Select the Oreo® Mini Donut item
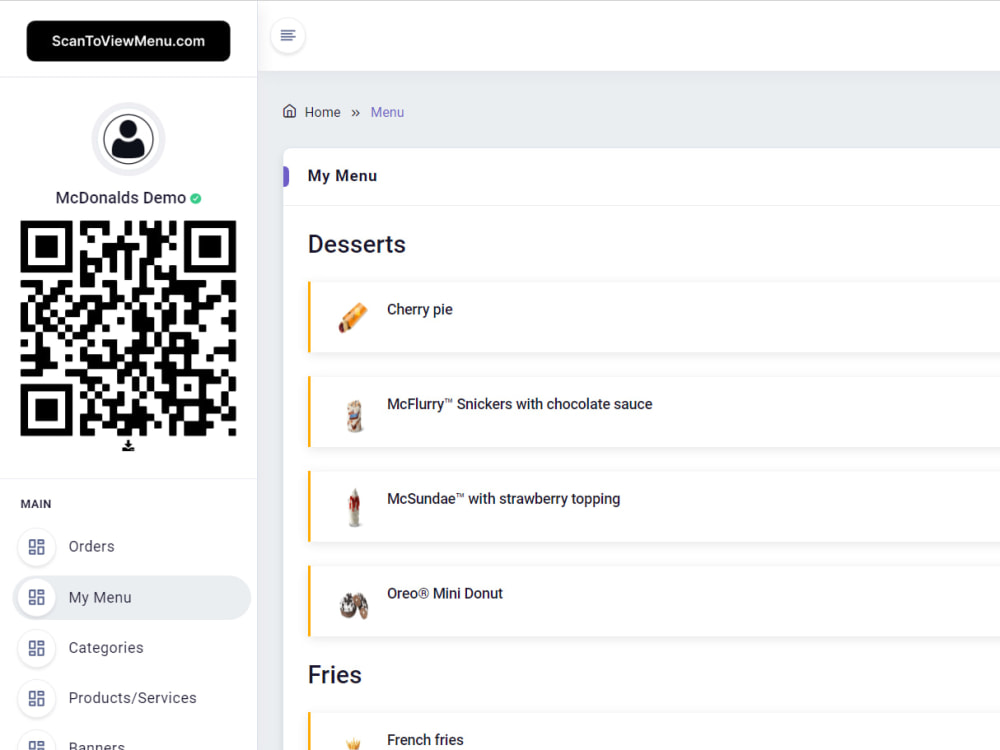This screenshot has width=1000, height=750. click(x=654, y=601)
